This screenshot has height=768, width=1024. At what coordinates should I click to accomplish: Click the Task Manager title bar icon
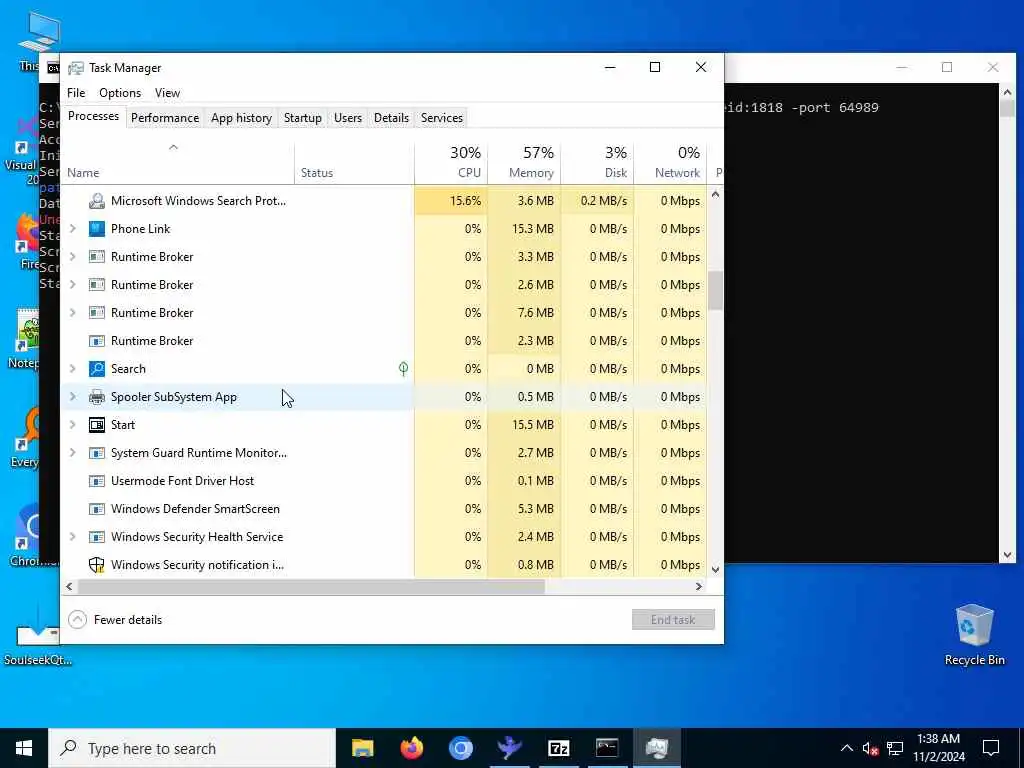point(76,68)
